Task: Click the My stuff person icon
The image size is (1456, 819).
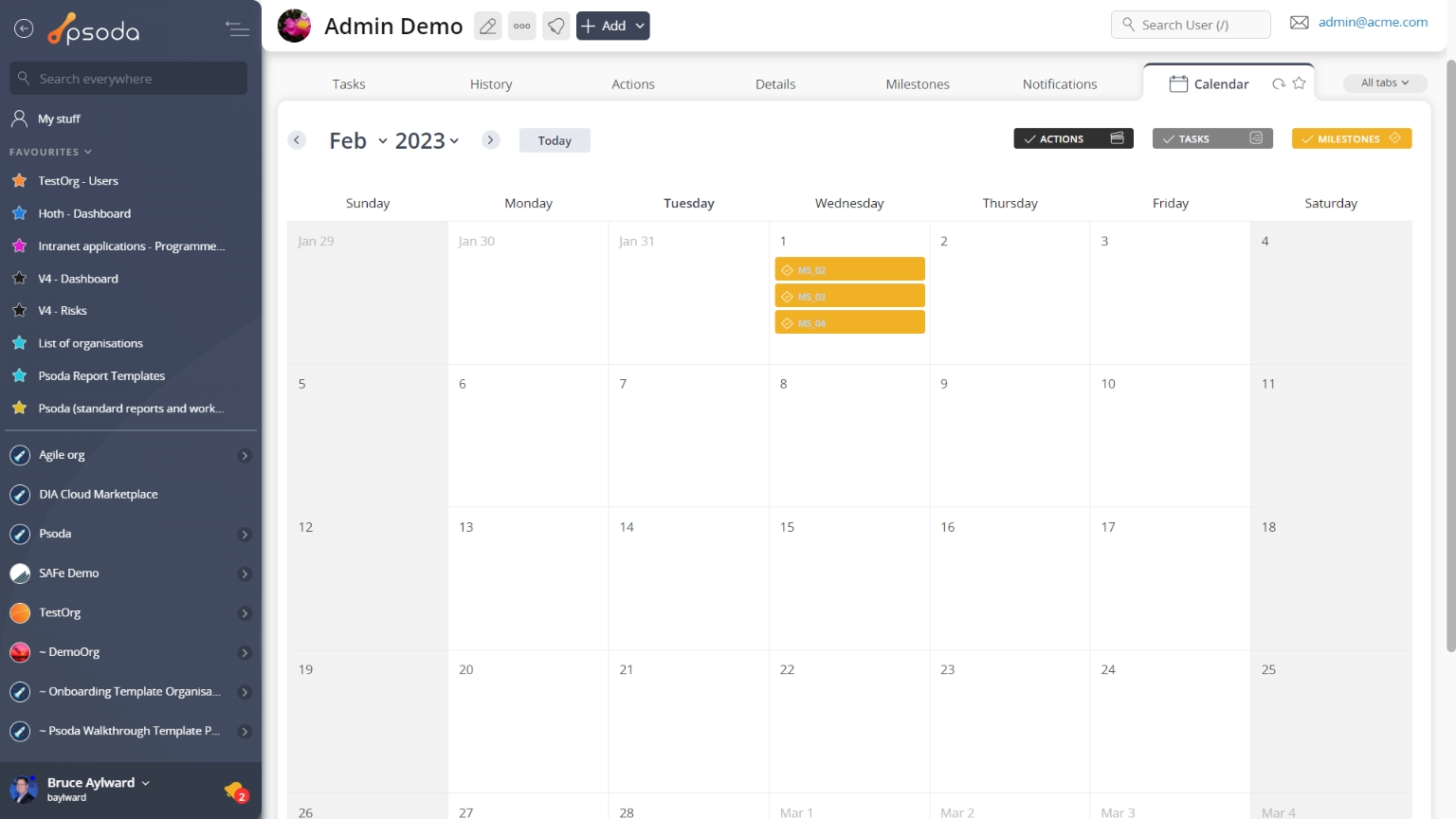Action: click(19, 118)
